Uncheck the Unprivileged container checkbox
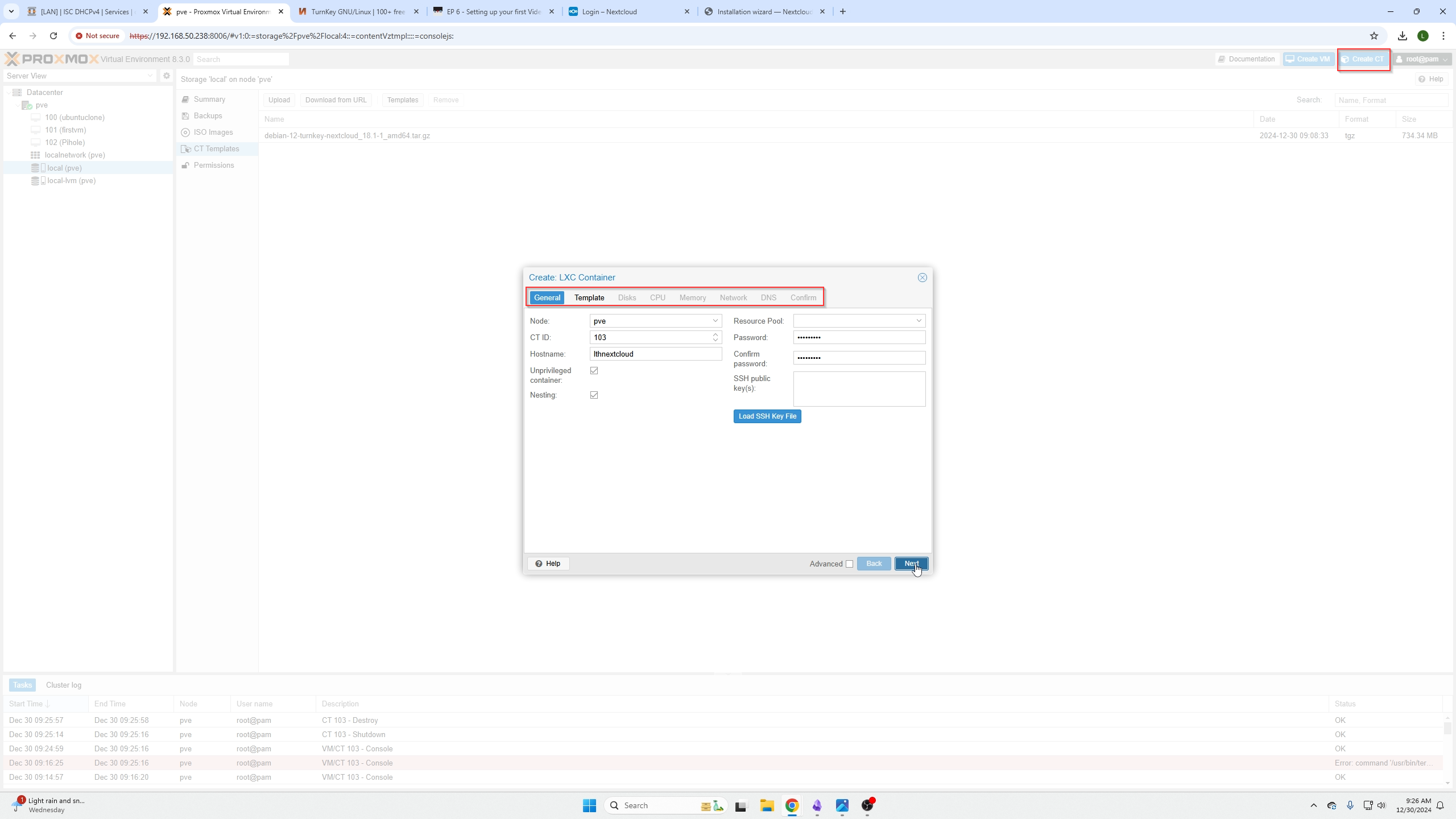Screen dimensions: 1456x819 coord(594,371)
